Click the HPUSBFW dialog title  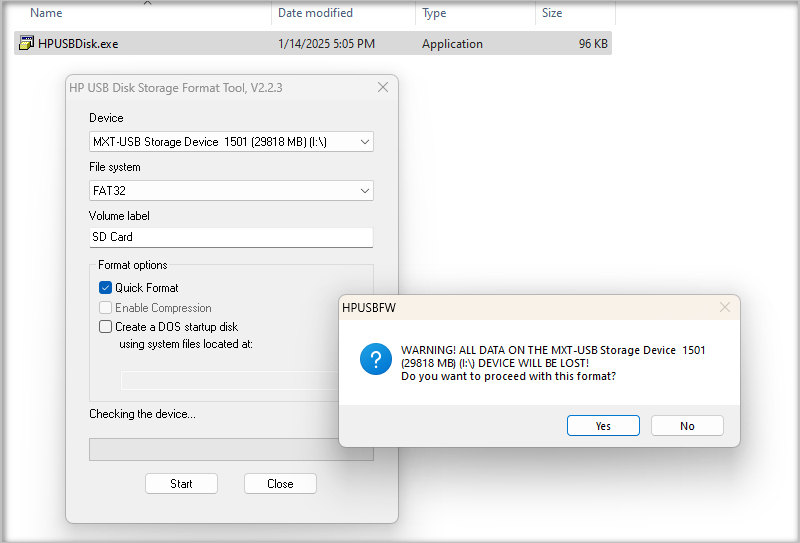pyautogui.click(x=369, y=308)
